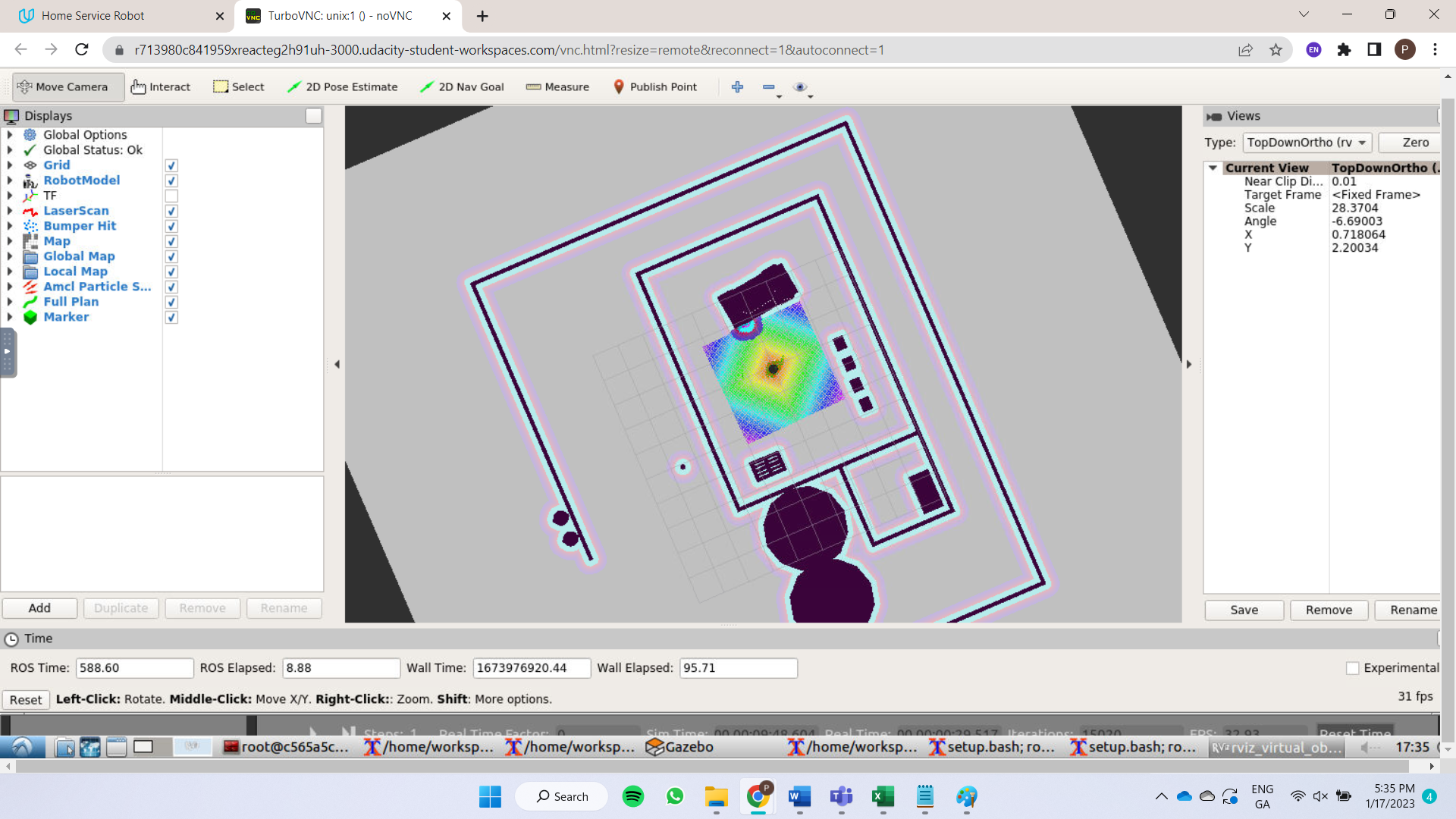Click inside the ROS Time field
The height and width of the screenshot is (819, 1456).
point(134,668)
